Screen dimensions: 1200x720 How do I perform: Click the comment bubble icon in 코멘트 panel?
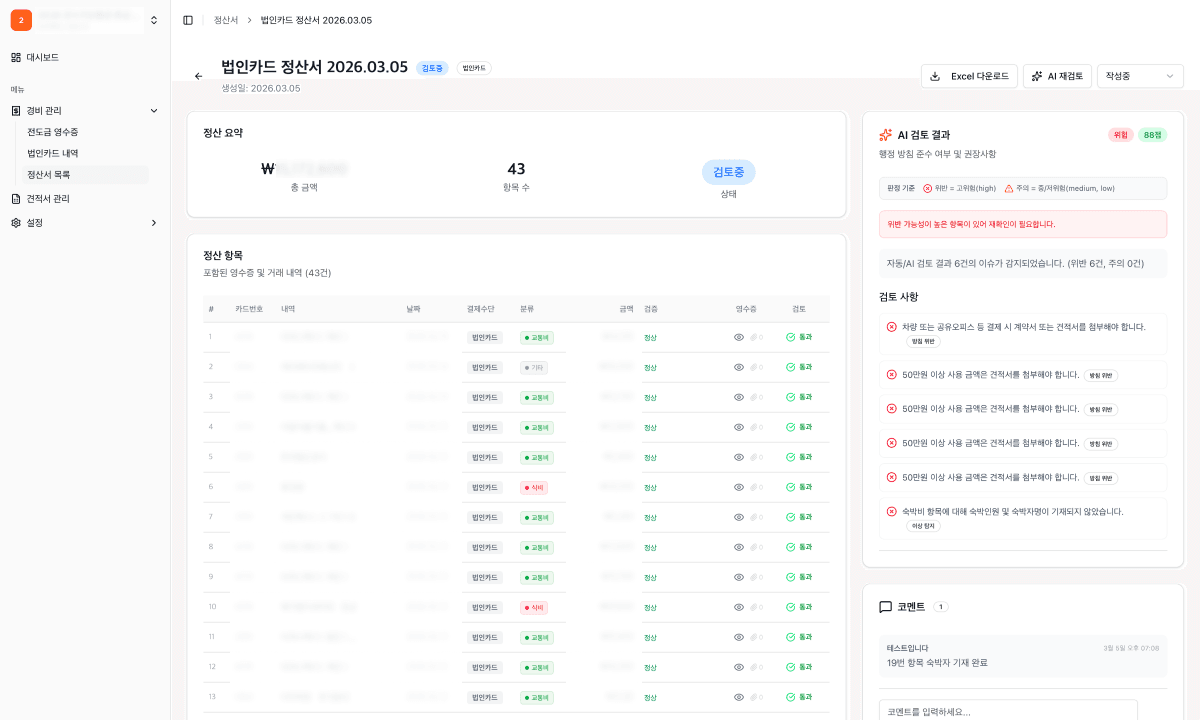(887, 605)
